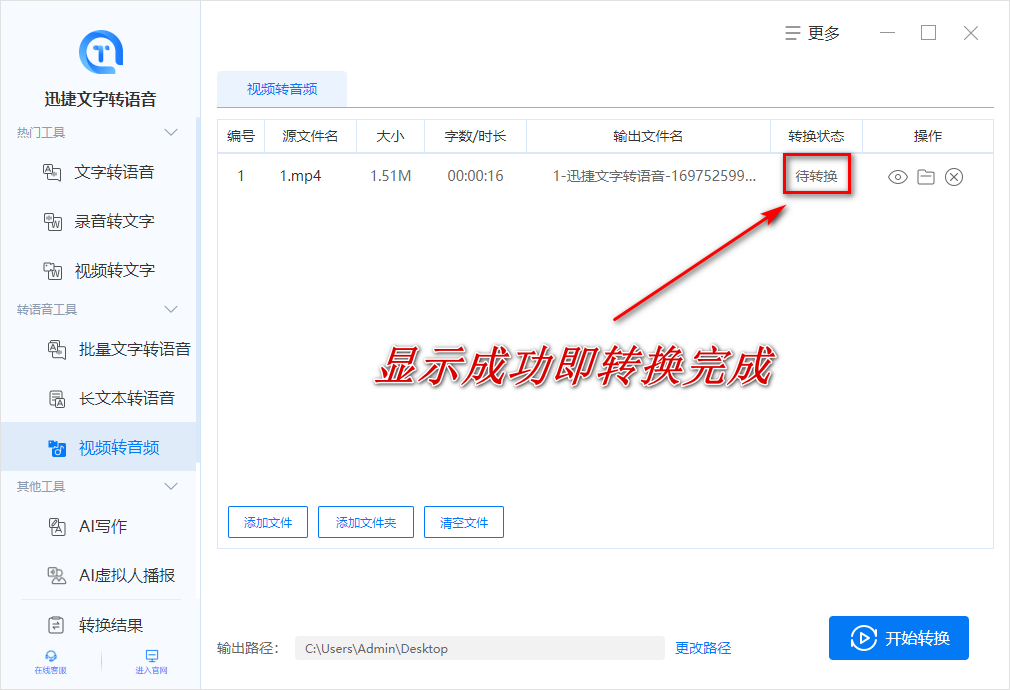Contact 在线客服 support
This screenshot has height=690, width=1010.
point(50,662)
